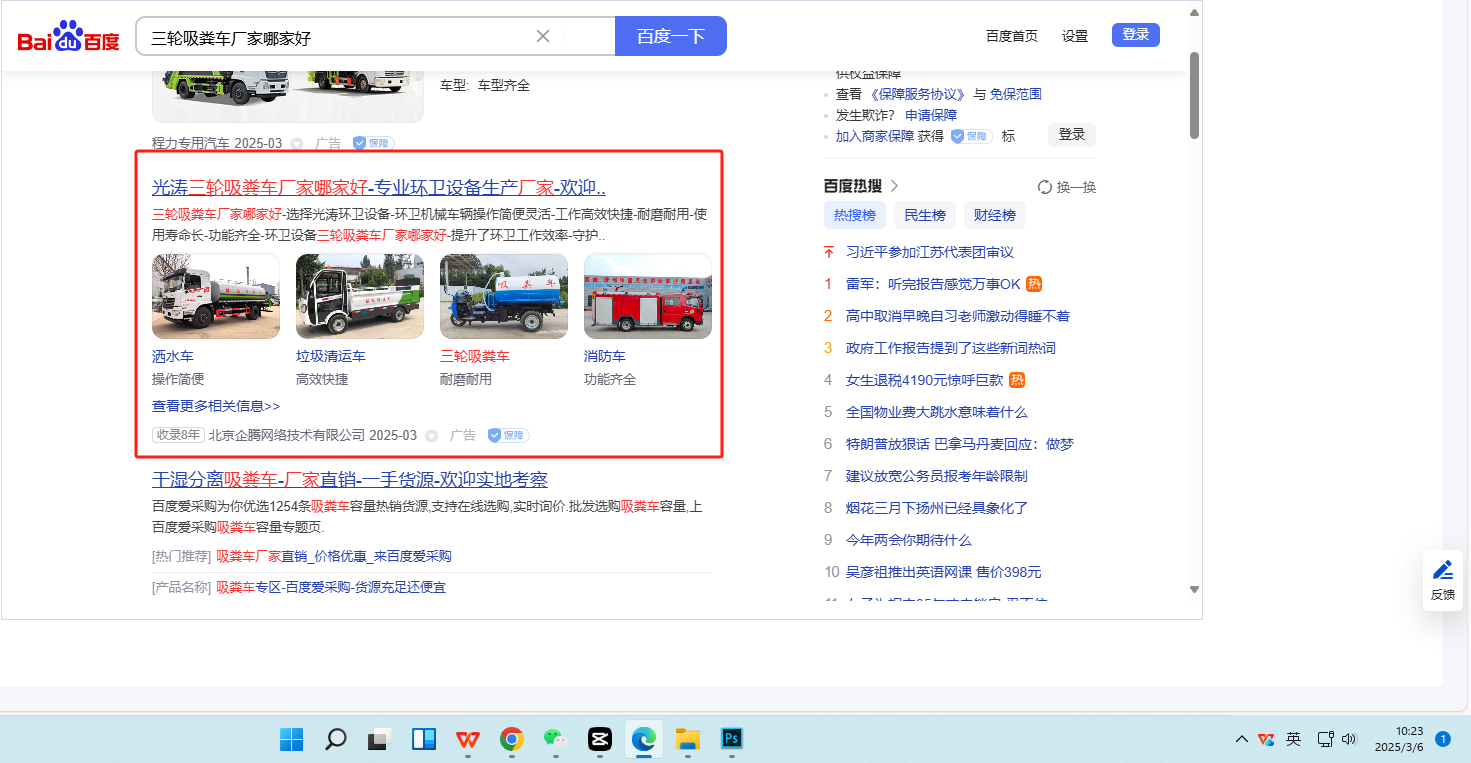
Task: Open Photoshop from the taskbar
Action: (x=732, y=739)
